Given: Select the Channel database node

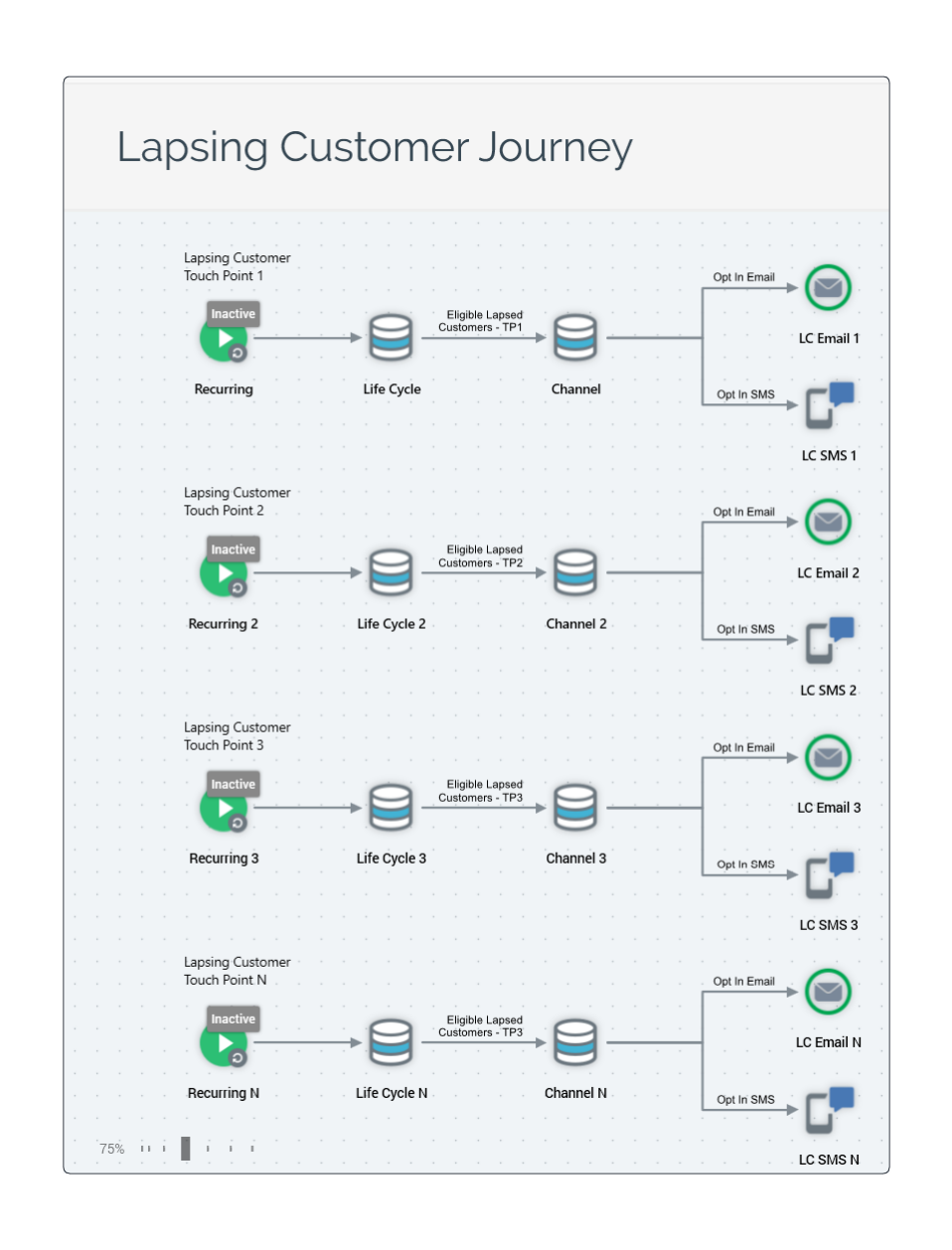Looking at the screenshot, I should coord(575,338).
